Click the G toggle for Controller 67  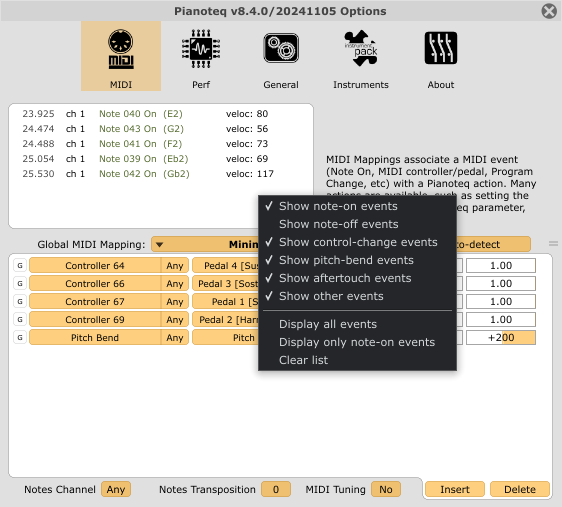(20, 301)
